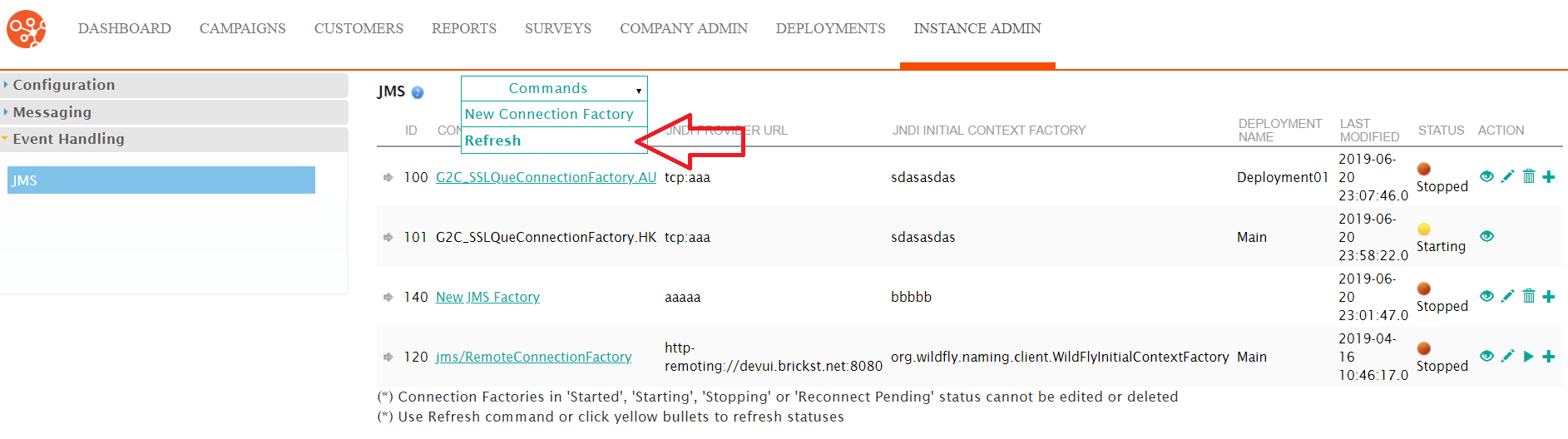Delete factory 100 using the trash icon

point(1529,176)
